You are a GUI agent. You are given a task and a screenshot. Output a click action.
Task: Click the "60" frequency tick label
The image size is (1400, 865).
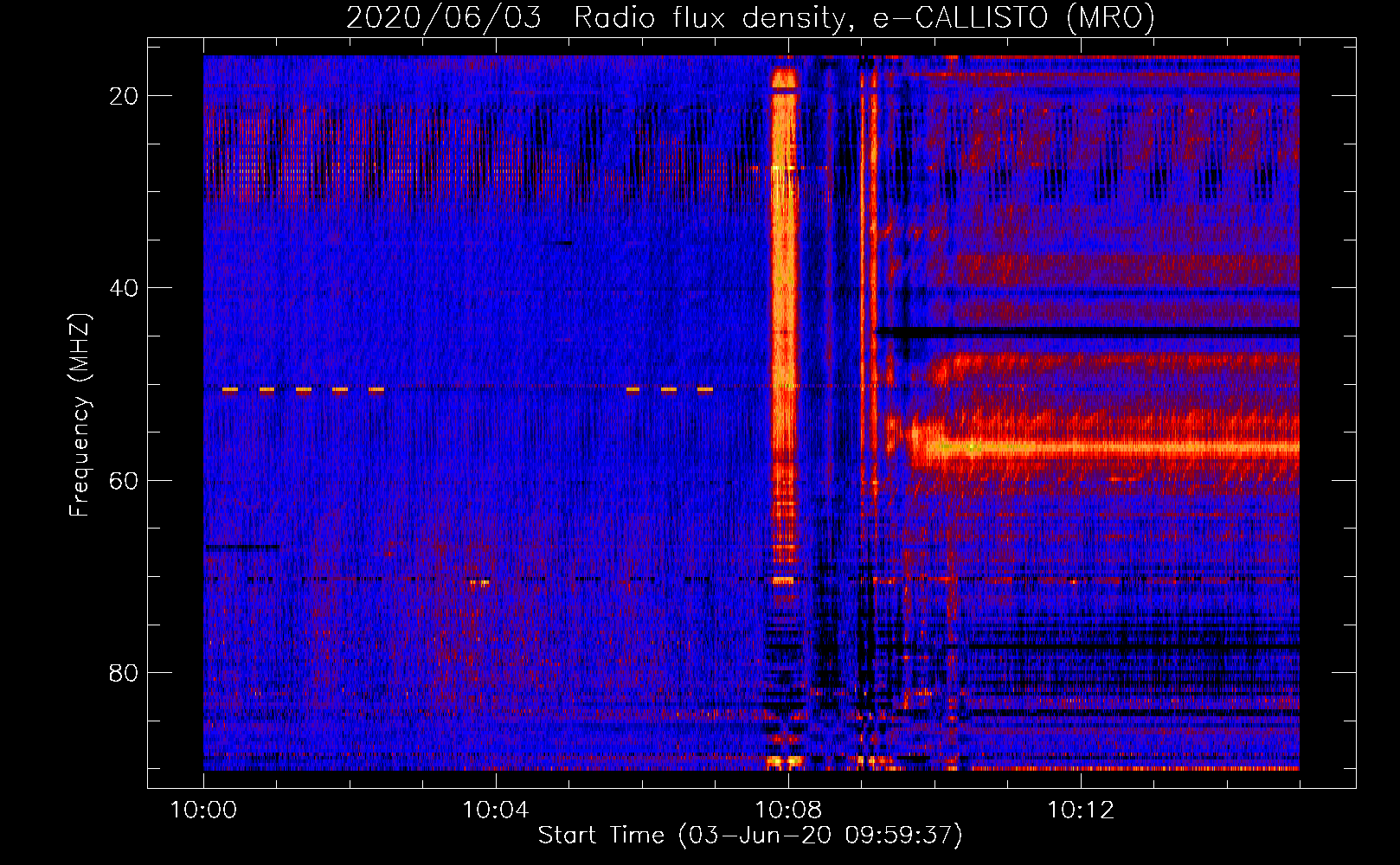click(124, 480)
